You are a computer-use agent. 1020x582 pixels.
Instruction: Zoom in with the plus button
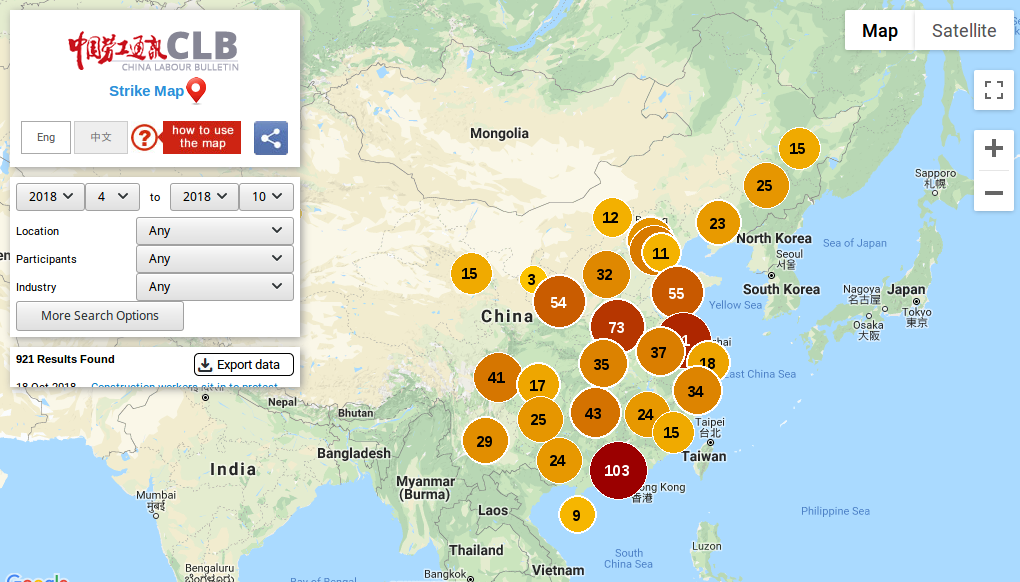993,149
